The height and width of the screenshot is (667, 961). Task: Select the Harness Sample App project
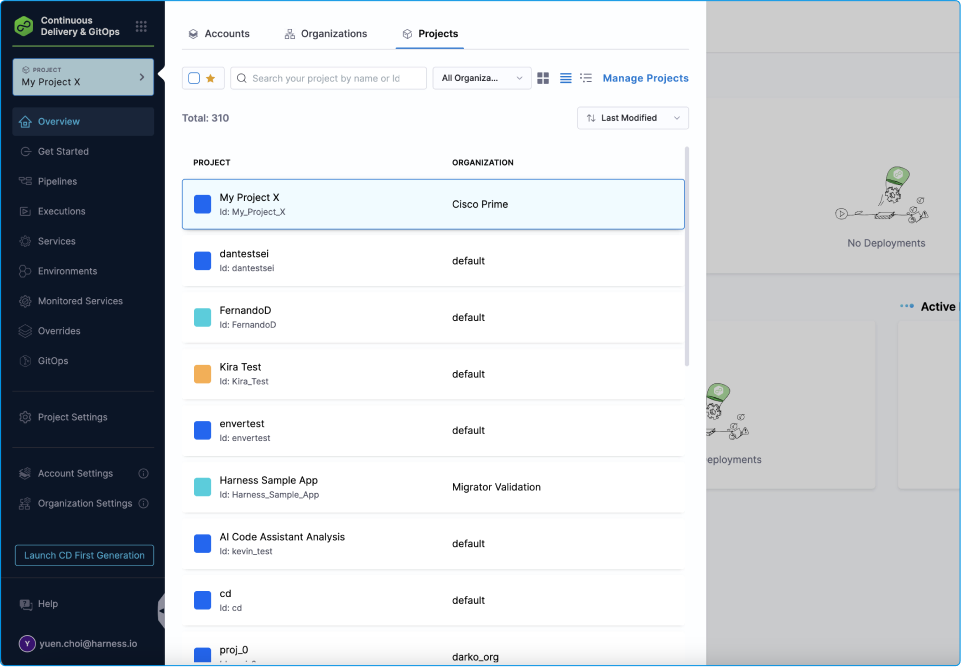pyautogui.click(x=433, y=487)
